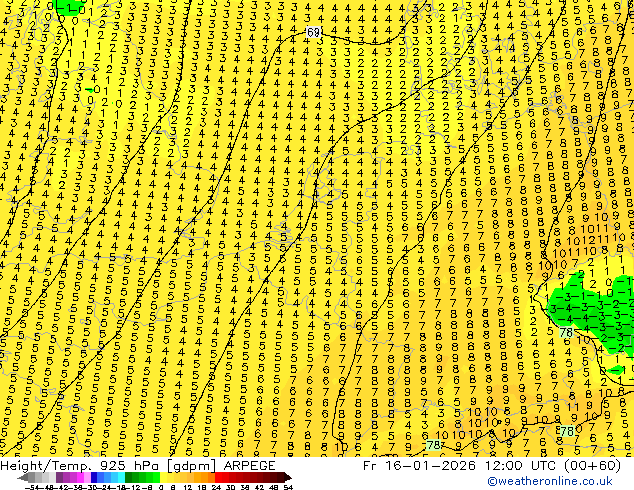Image resolution: width=634 pixels, height=490 pixels.
Task: Click the cyan legend swatch
Action: click(x=122, y=477)
